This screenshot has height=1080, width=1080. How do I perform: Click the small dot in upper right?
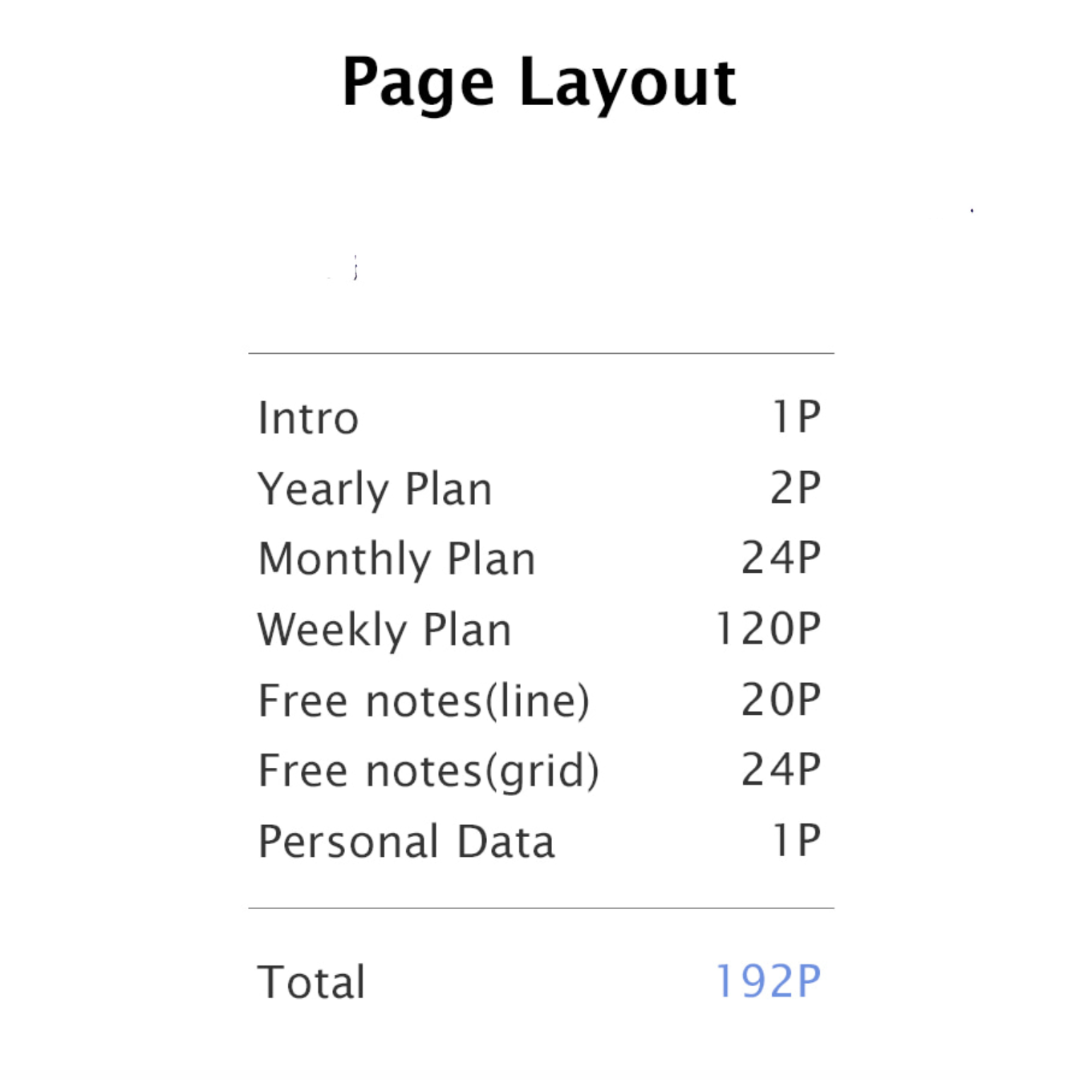(x=972, y=211)
